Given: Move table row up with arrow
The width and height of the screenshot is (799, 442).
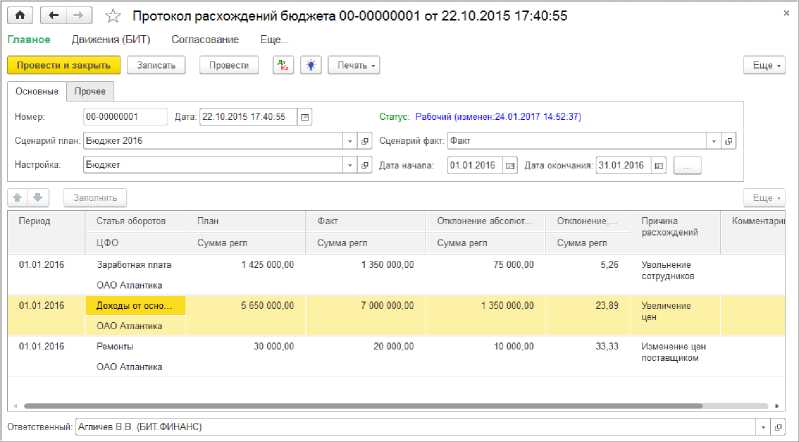Looking at the screenshot, I should coord(19,198).
